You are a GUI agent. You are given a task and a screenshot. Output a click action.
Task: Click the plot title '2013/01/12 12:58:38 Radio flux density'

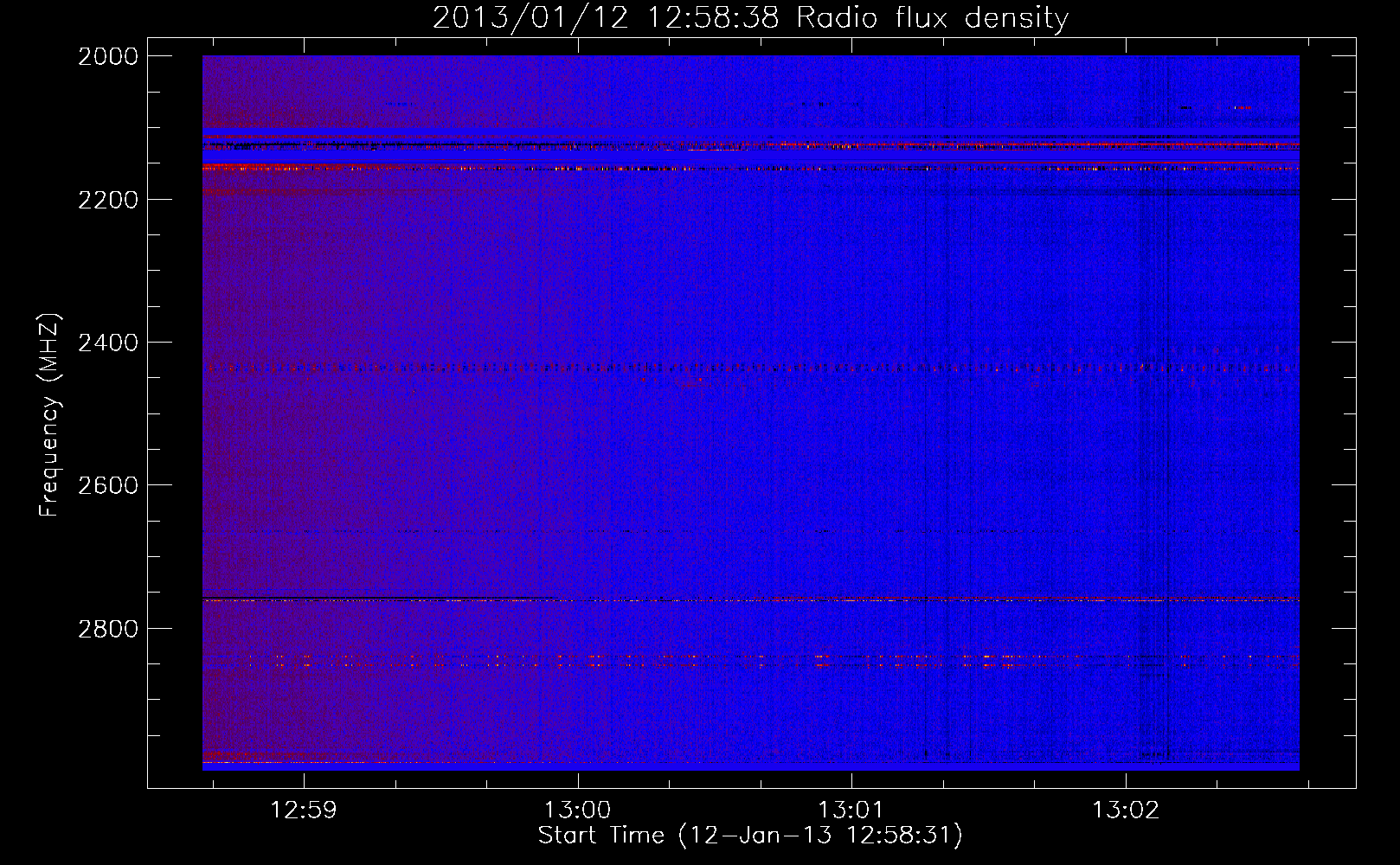pyautogui.click(x=750, y=18)
